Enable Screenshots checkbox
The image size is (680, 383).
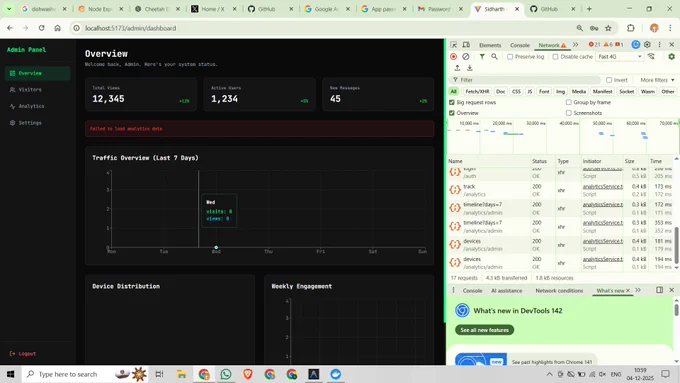(569, 113)
